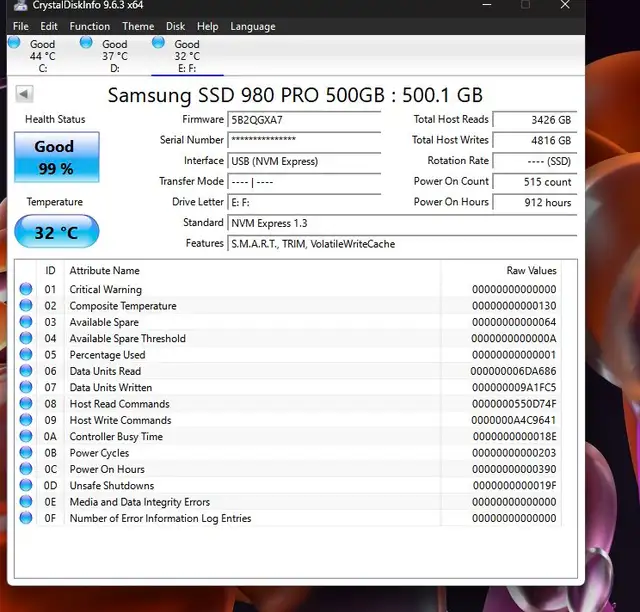
Task: Click raw value 0000000000019F
Action: point(514,485)
